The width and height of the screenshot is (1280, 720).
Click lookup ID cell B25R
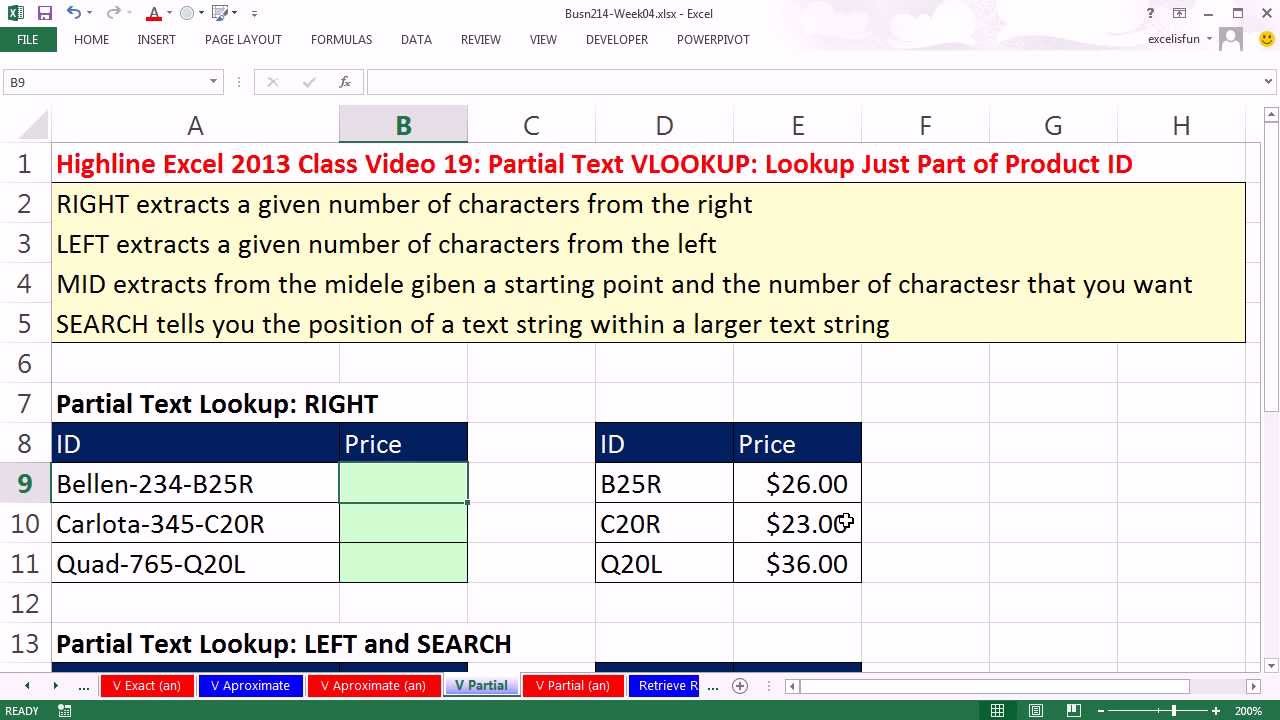click(x=664, y=484)
